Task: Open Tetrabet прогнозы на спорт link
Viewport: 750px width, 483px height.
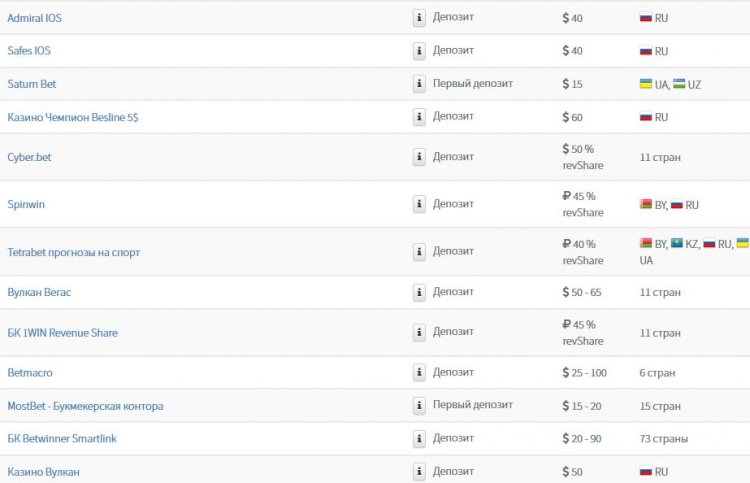Action: 74,252
